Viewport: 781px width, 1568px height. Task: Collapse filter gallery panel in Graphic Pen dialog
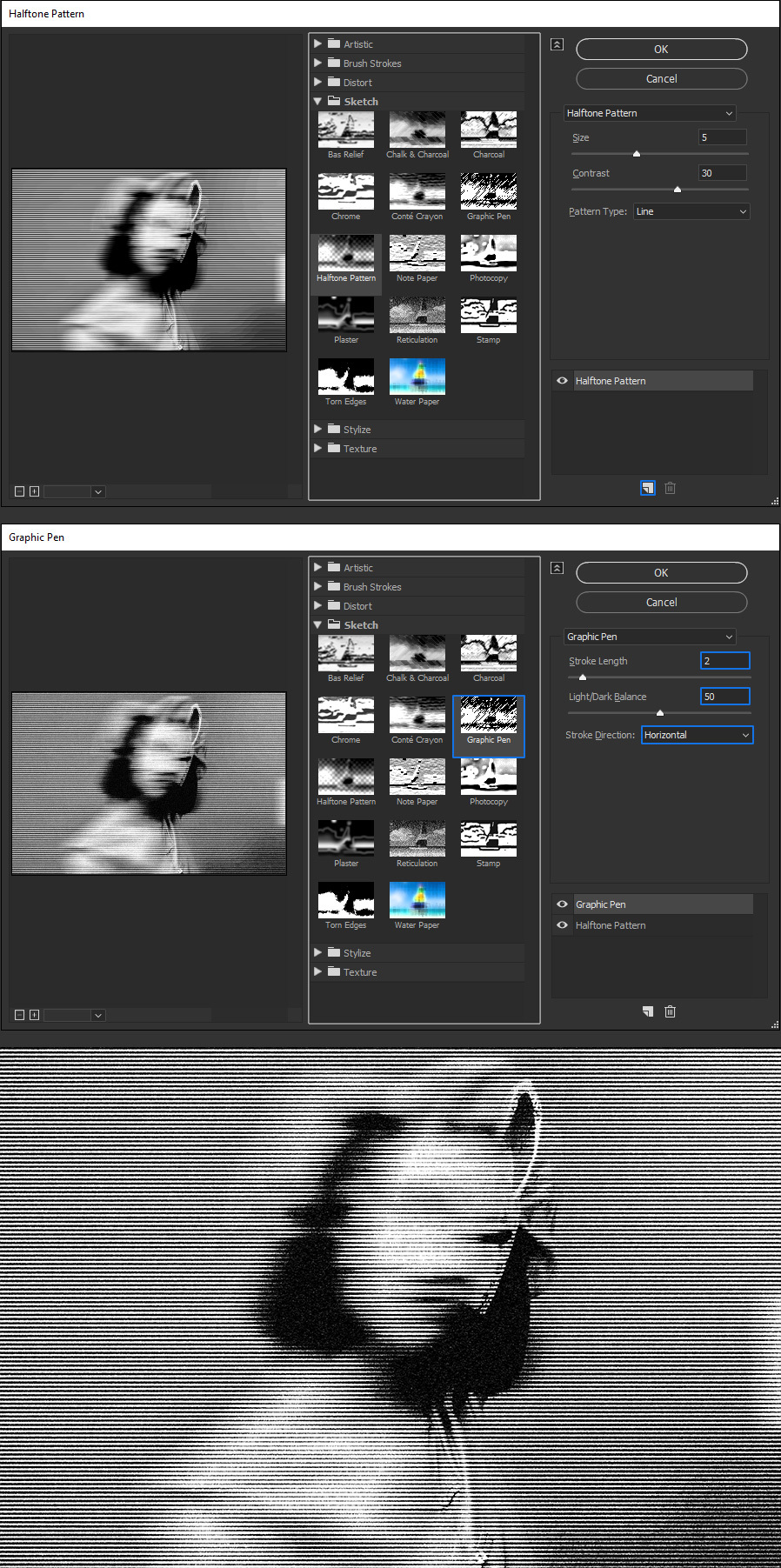coord(557,568)
